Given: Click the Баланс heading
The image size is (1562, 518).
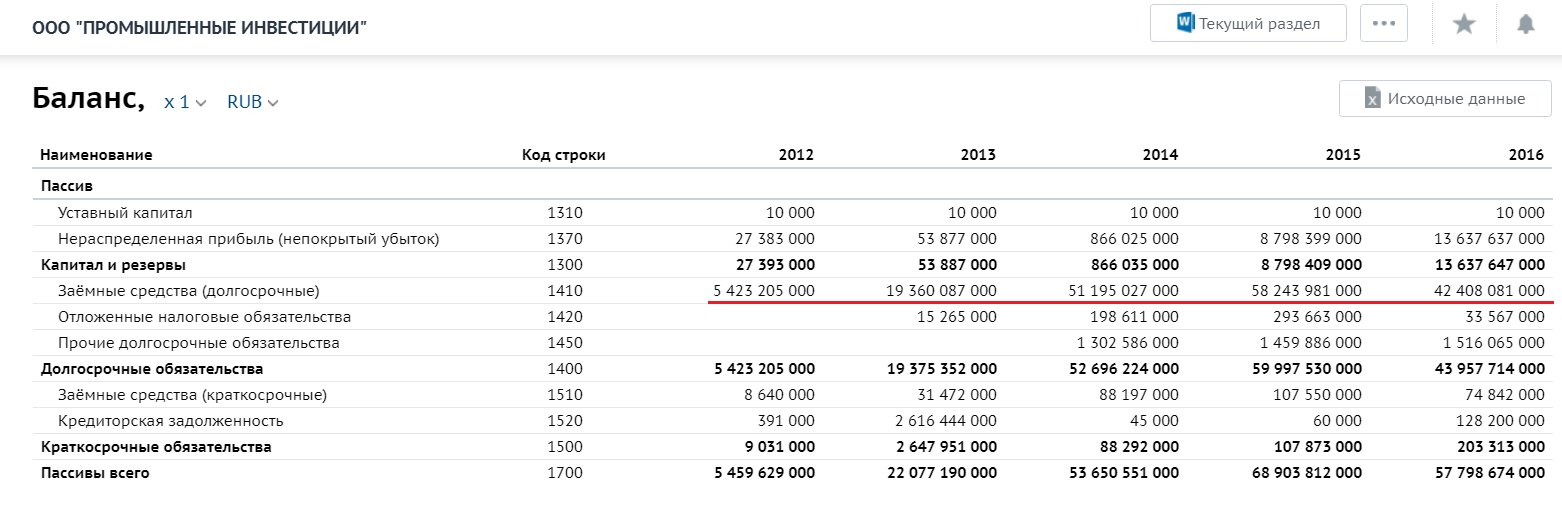Looking at the screenshot, I should click(88, 98).
